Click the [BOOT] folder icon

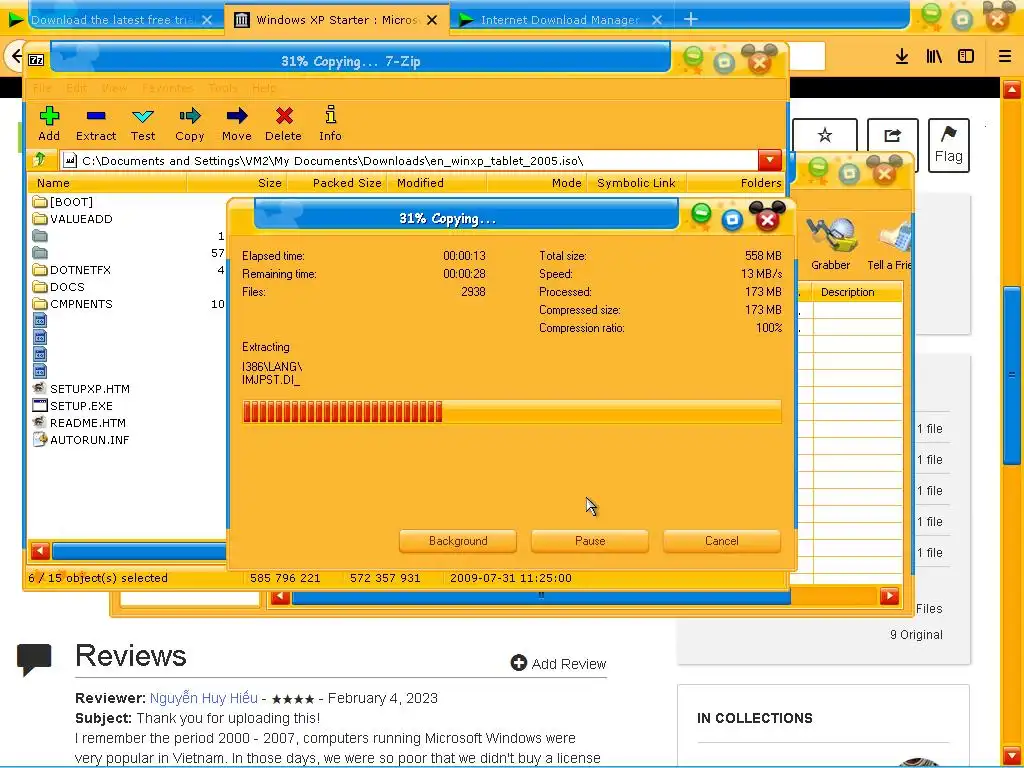click(x=40, y=202)
